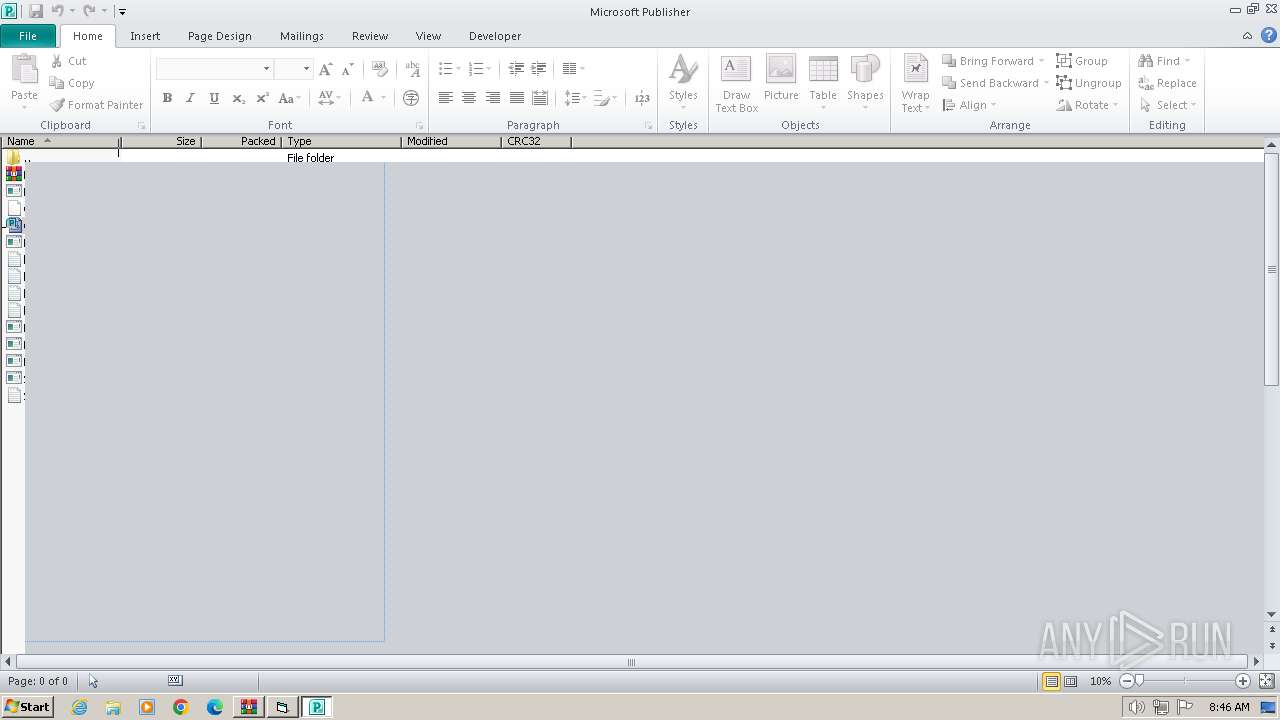Viewport: 1280px width, 720px height.
Task: Click the horizontal scrollbar thumb
Action: pos(631,662)
